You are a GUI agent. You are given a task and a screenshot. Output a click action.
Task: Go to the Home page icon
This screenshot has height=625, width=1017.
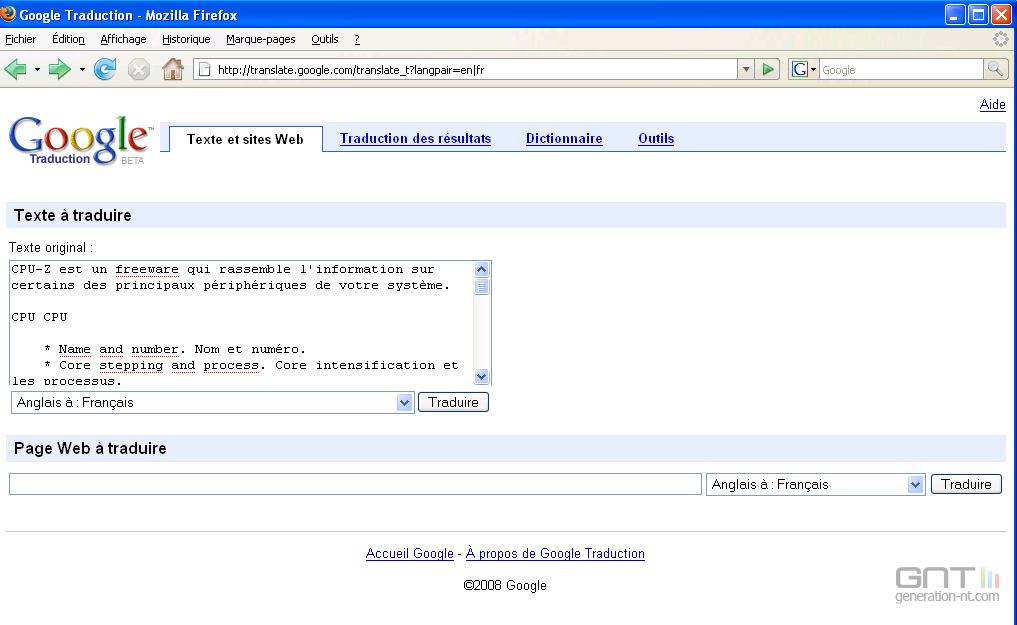click(173, 69)
